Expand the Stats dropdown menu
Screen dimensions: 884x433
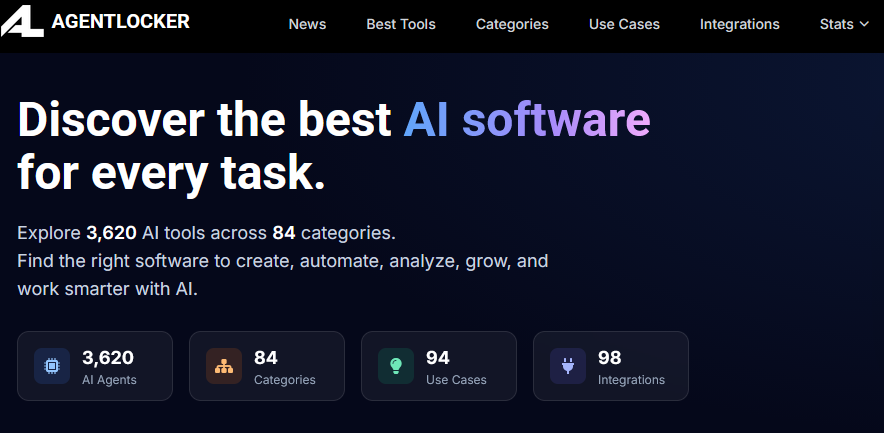[844, 24]
